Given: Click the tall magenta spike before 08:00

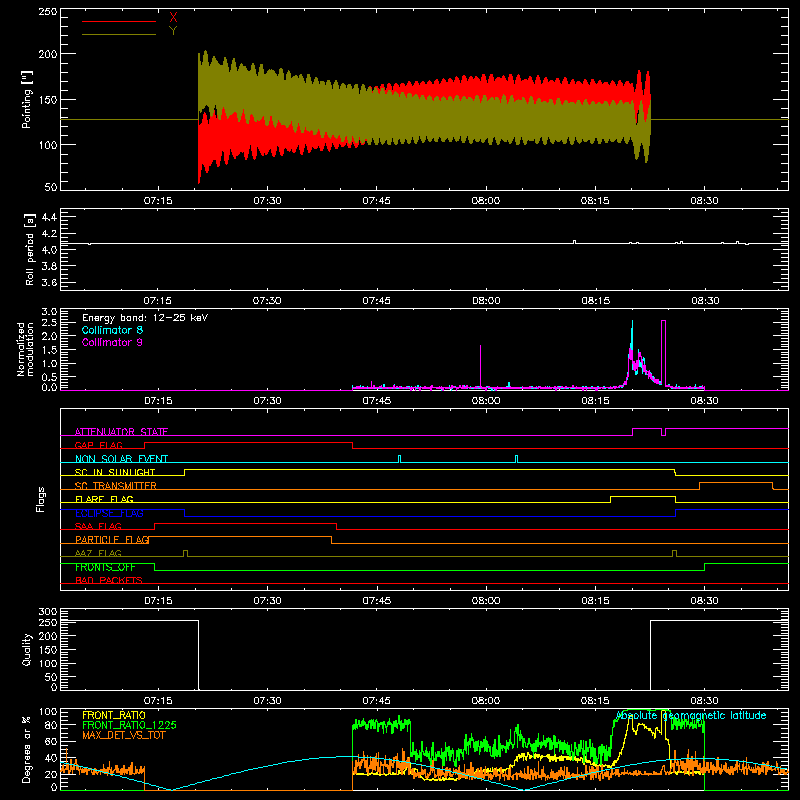Looking at the screenshot, I should click(x=480, y=366).
